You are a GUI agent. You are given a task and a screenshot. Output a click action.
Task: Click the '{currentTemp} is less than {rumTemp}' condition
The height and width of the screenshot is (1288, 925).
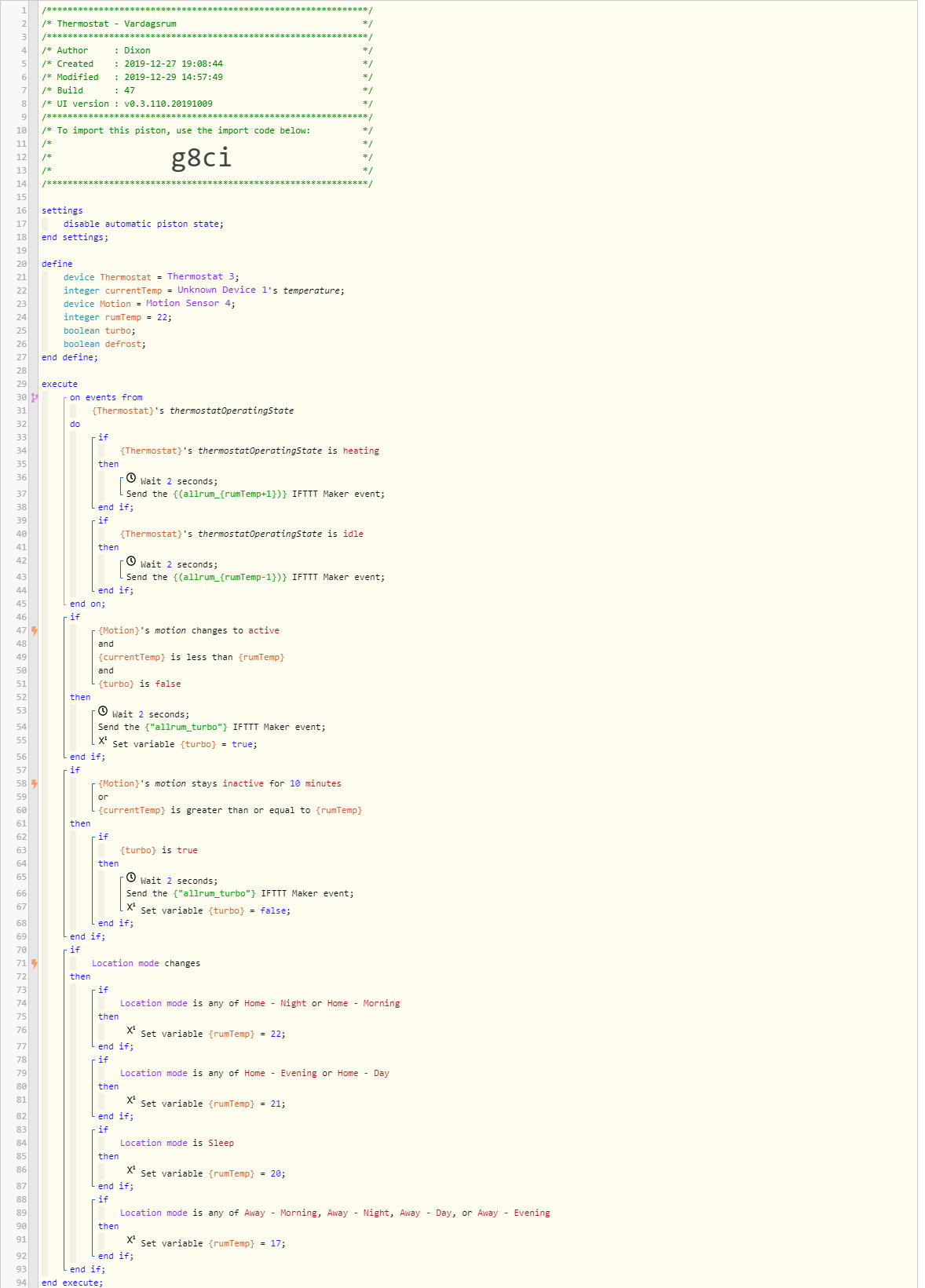click(x=192, y=657)
